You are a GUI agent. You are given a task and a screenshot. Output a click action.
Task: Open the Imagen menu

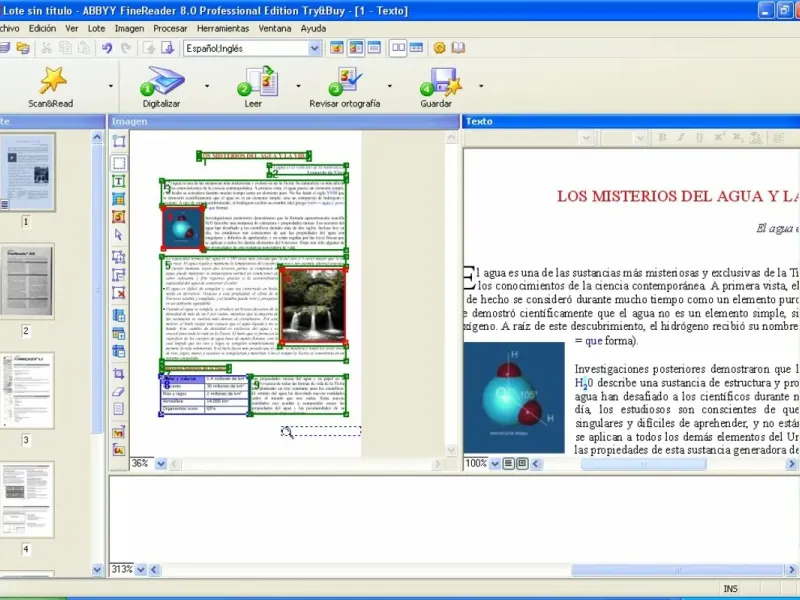tap(129, 29)
